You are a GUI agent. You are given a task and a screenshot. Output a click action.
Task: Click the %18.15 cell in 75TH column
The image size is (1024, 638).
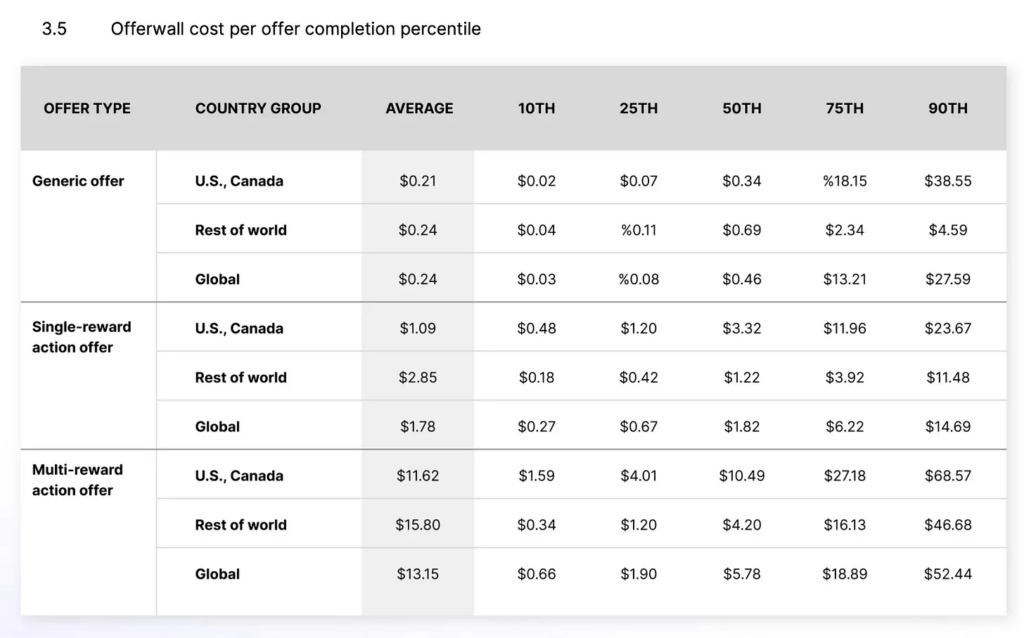pos(845,181)
